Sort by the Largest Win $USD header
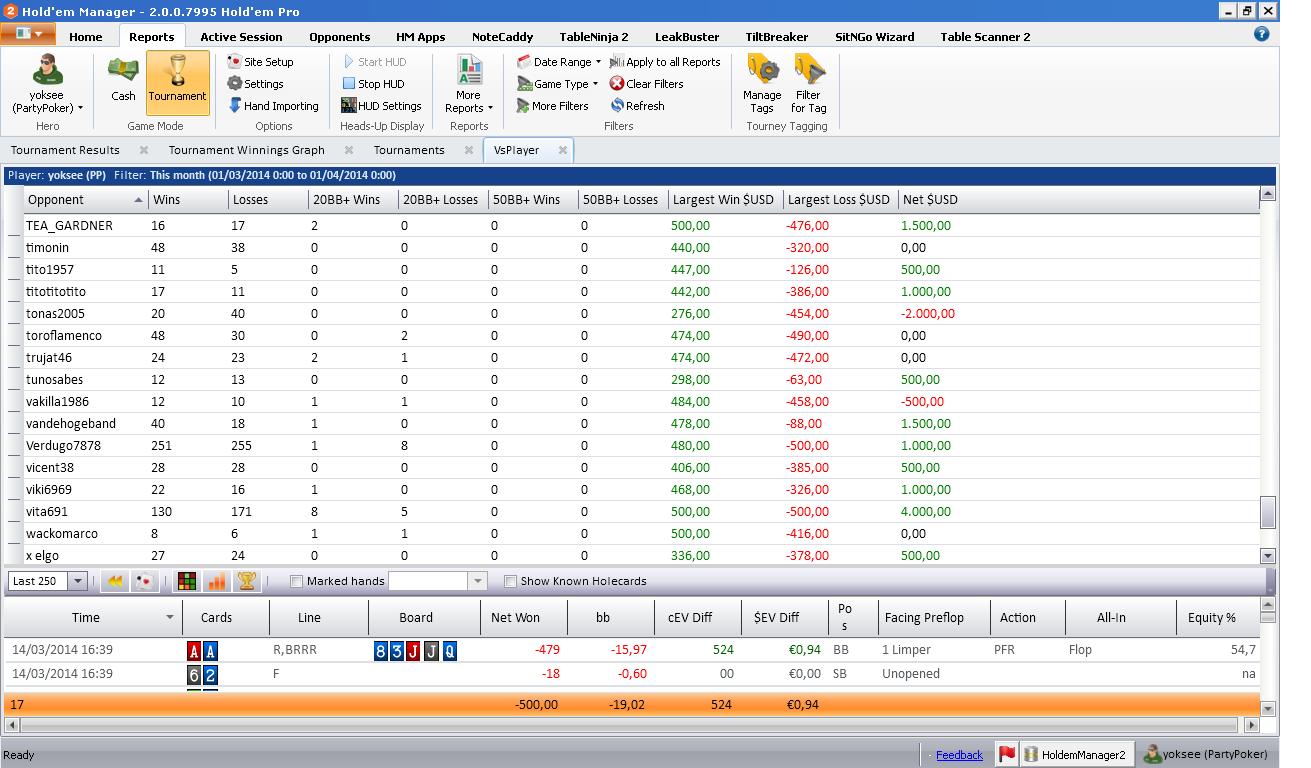1311x768 pixels. point(724,200)
